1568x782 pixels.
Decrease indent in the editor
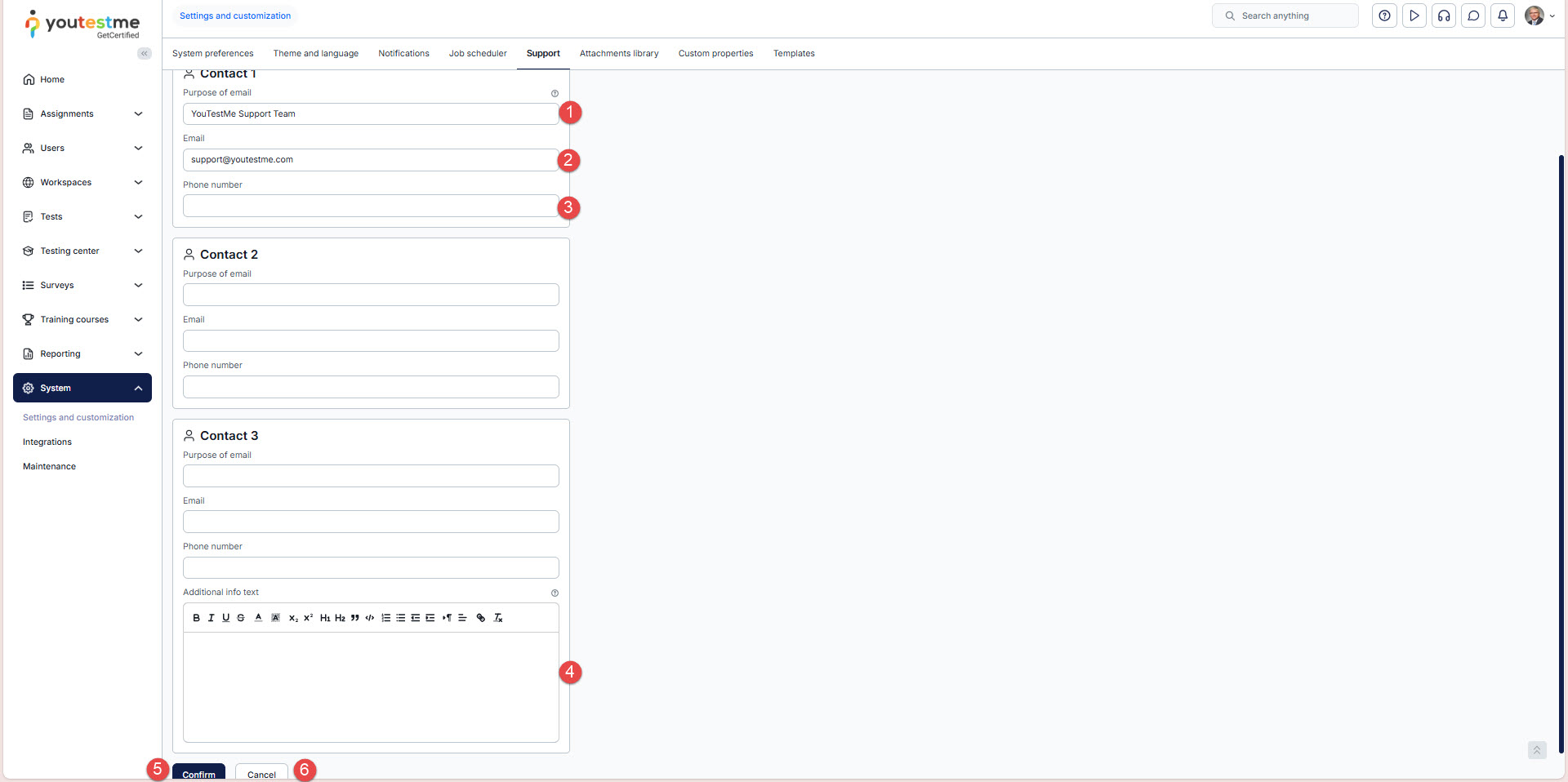pyautogui.click(x=416, y=618)
